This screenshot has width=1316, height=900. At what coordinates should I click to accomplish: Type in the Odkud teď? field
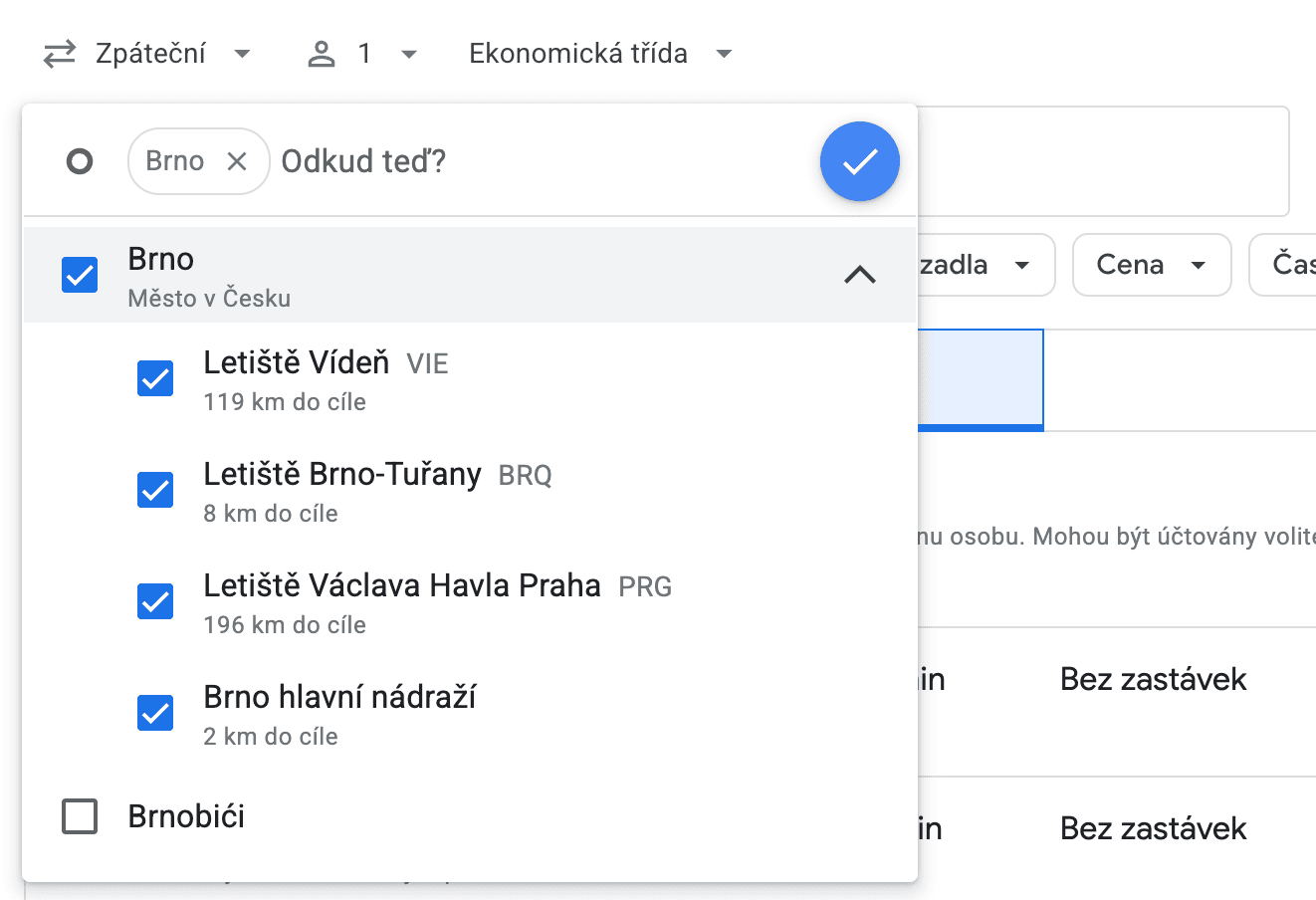pyautogui.click(x=538, y=161)
